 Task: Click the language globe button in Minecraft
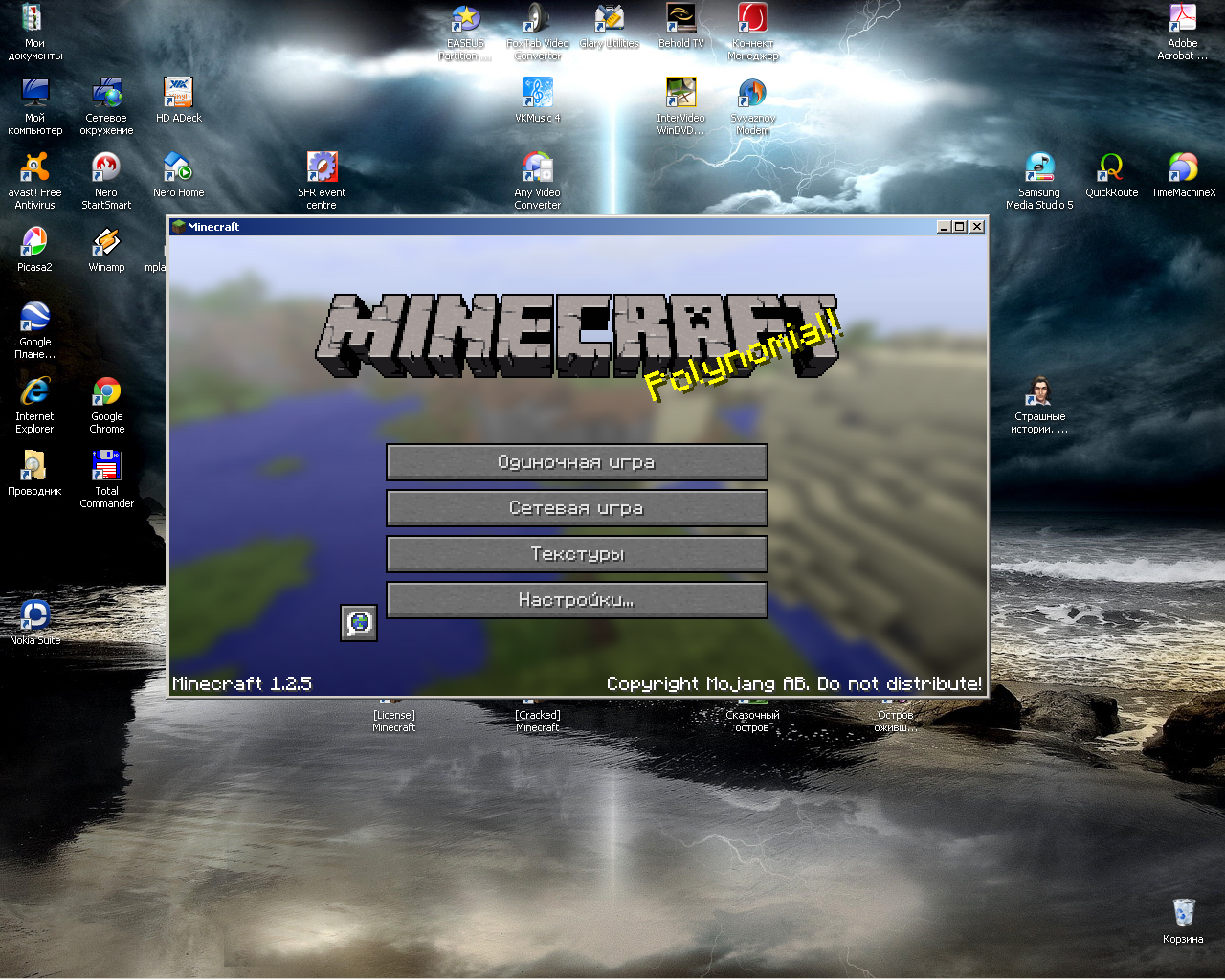coord(359,623)
